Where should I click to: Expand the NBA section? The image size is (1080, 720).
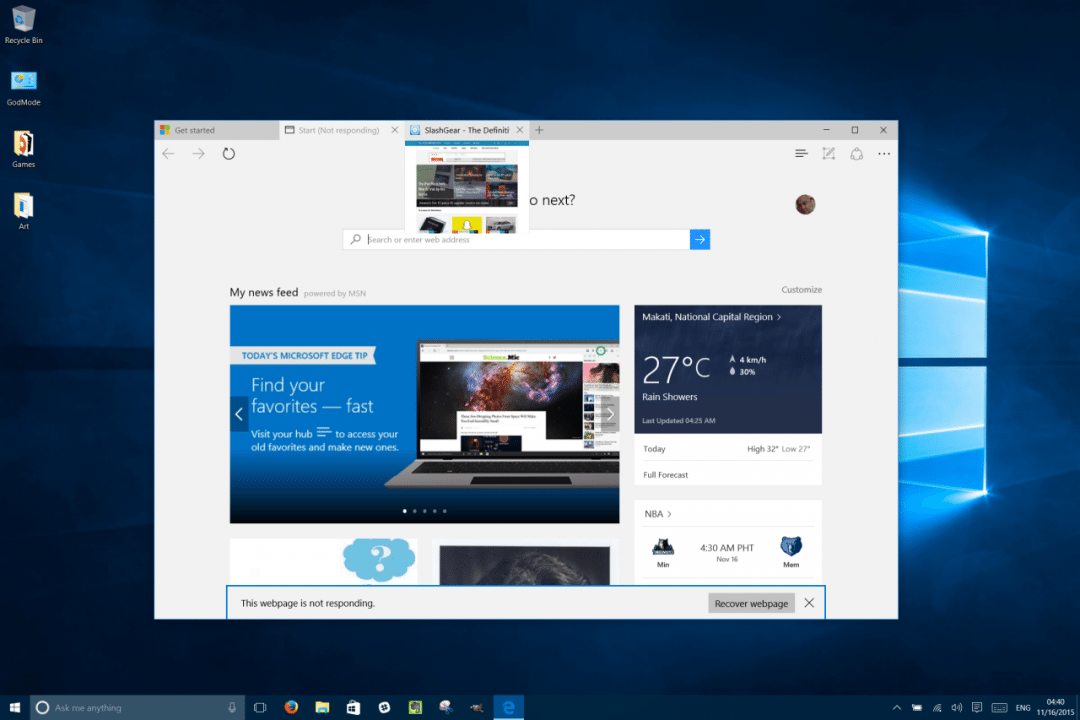click(658, 514)
